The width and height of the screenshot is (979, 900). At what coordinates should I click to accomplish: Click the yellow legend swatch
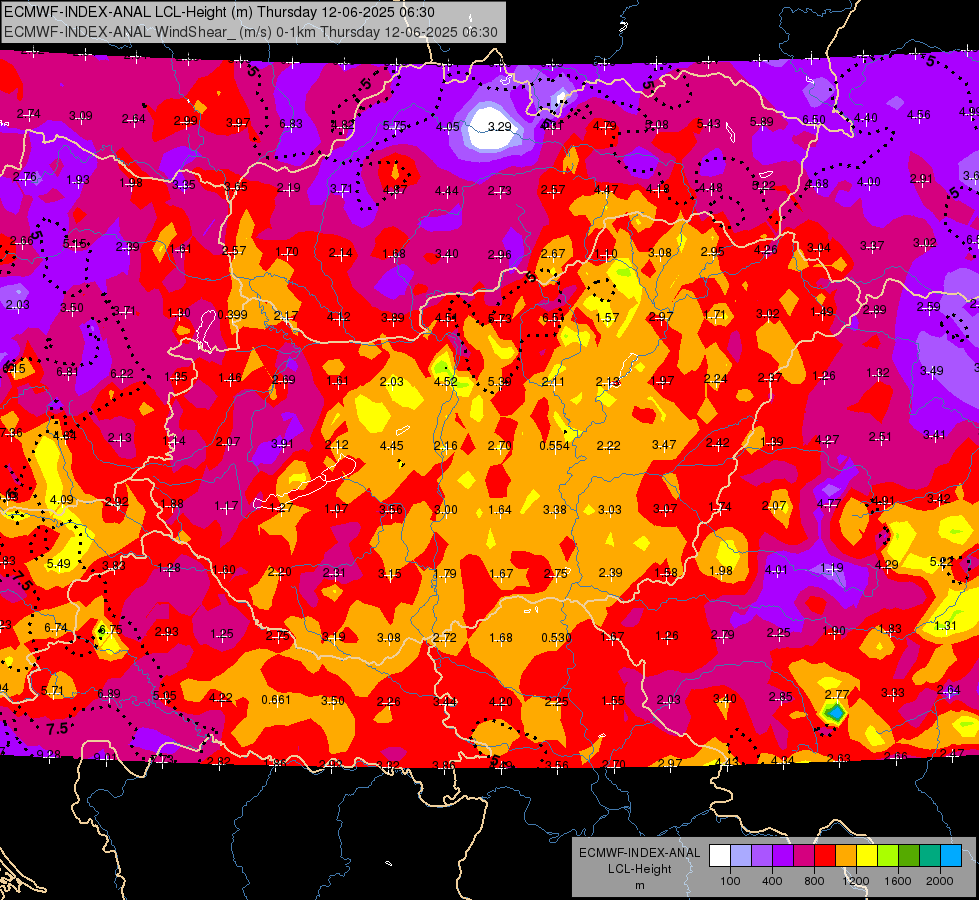coord(867,856)
